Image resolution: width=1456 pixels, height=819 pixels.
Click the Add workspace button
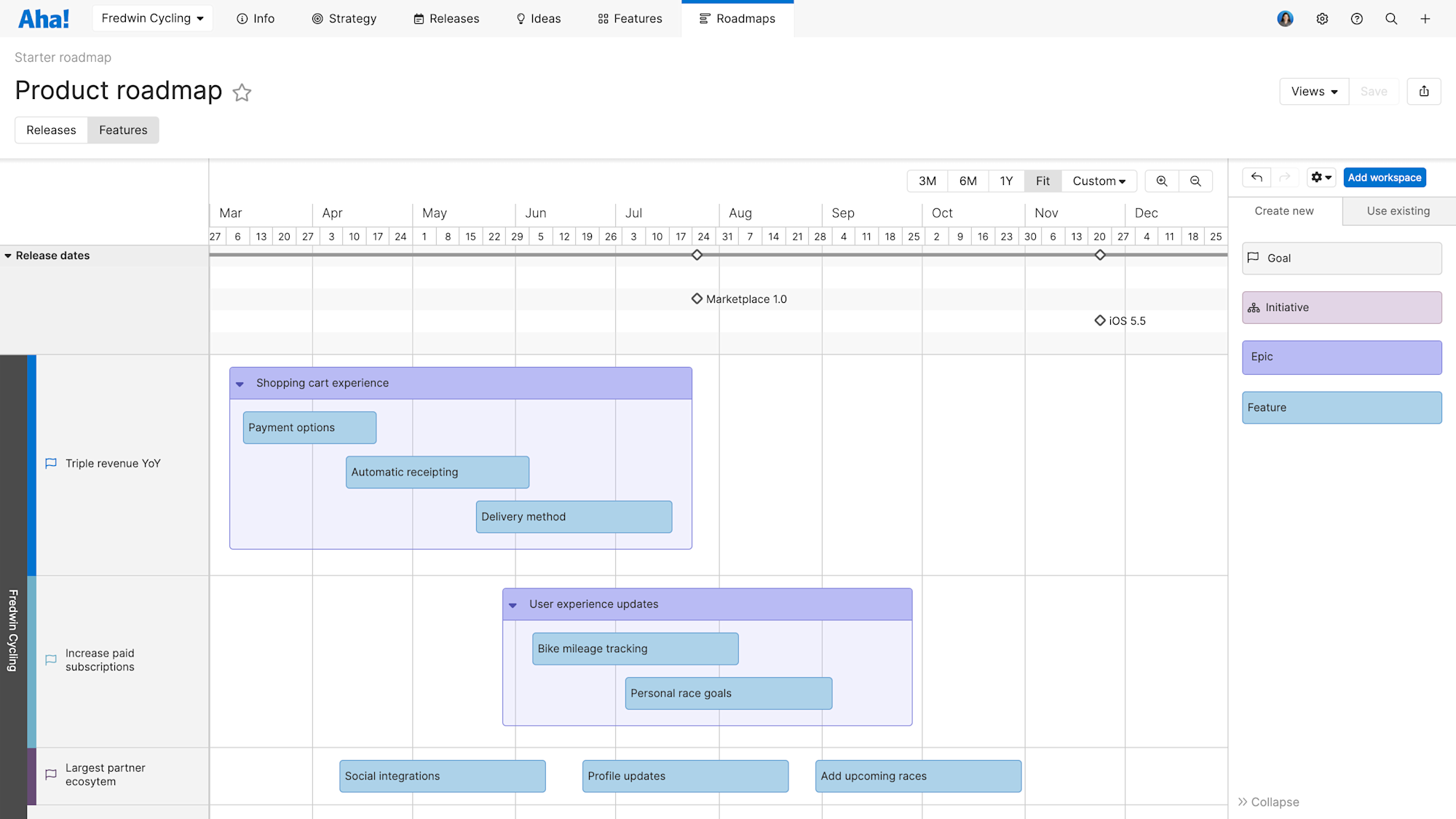pyautogui.click(x=1384, y=177)
